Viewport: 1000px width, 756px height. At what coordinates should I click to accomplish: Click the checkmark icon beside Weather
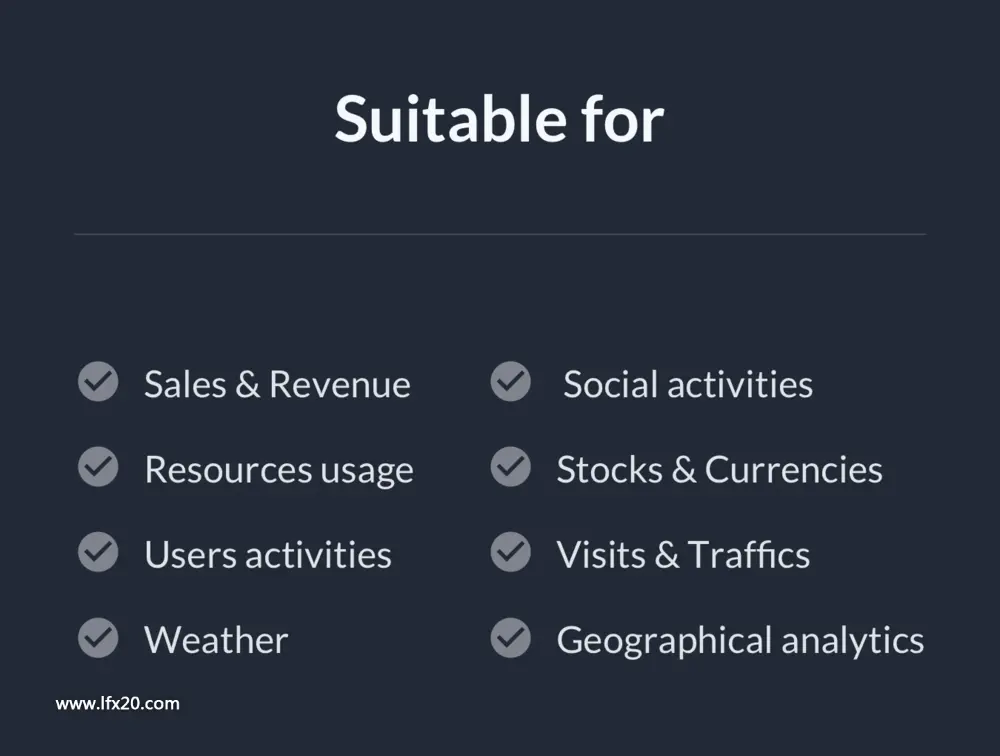point(98,637)
